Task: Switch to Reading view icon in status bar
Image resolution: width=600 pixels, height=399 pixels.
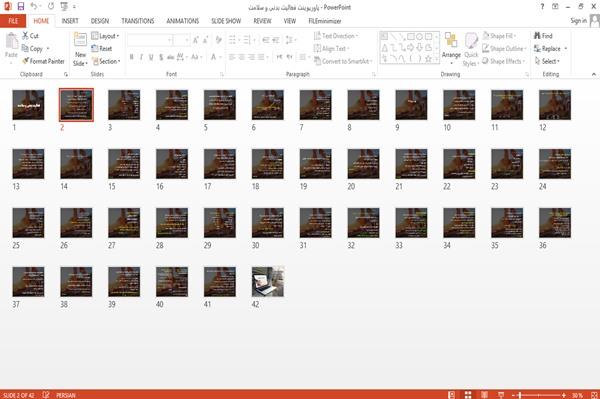Action: click(484, 395)
